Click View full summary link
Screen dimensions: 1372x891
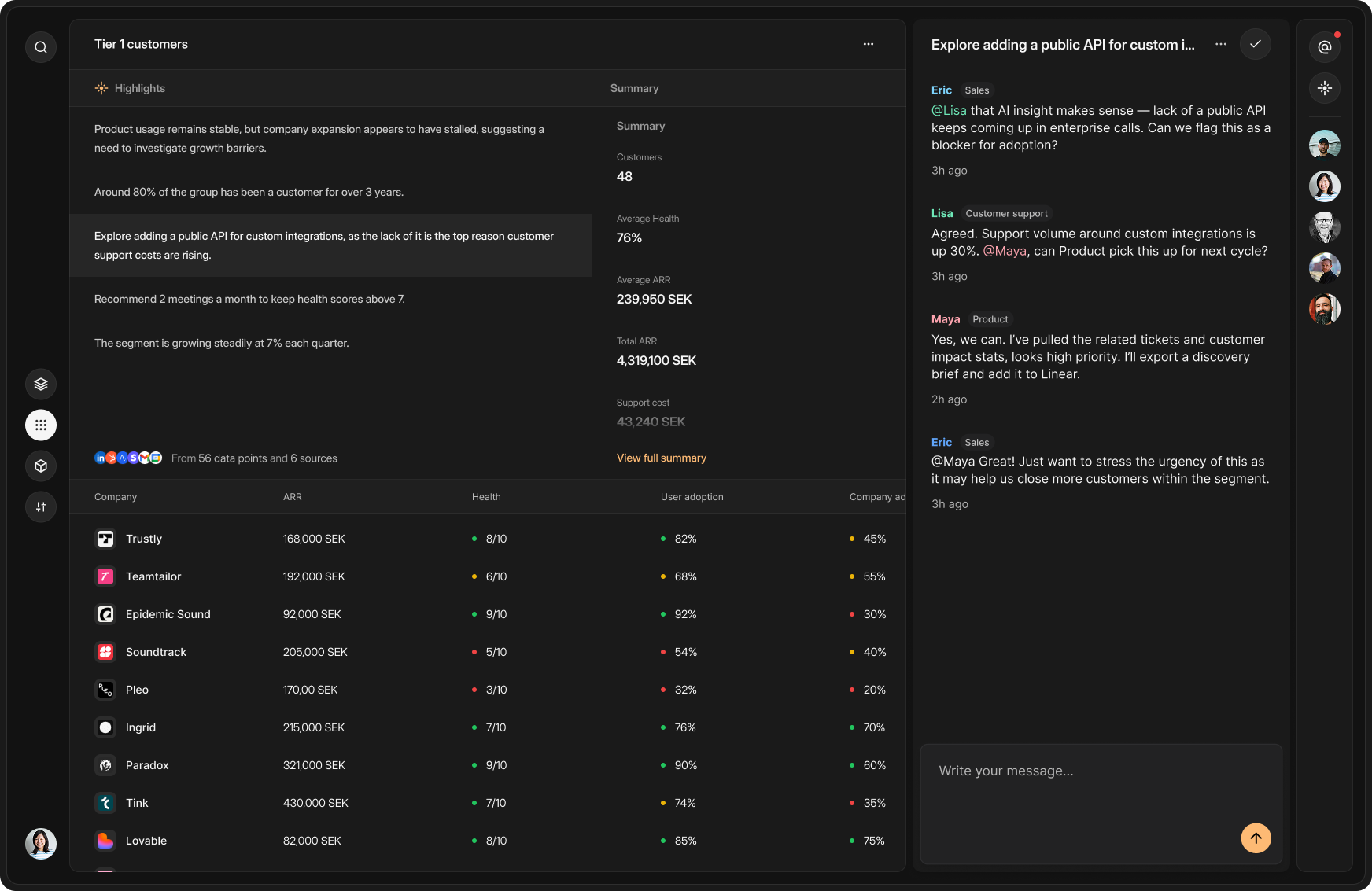click(661, 458)
